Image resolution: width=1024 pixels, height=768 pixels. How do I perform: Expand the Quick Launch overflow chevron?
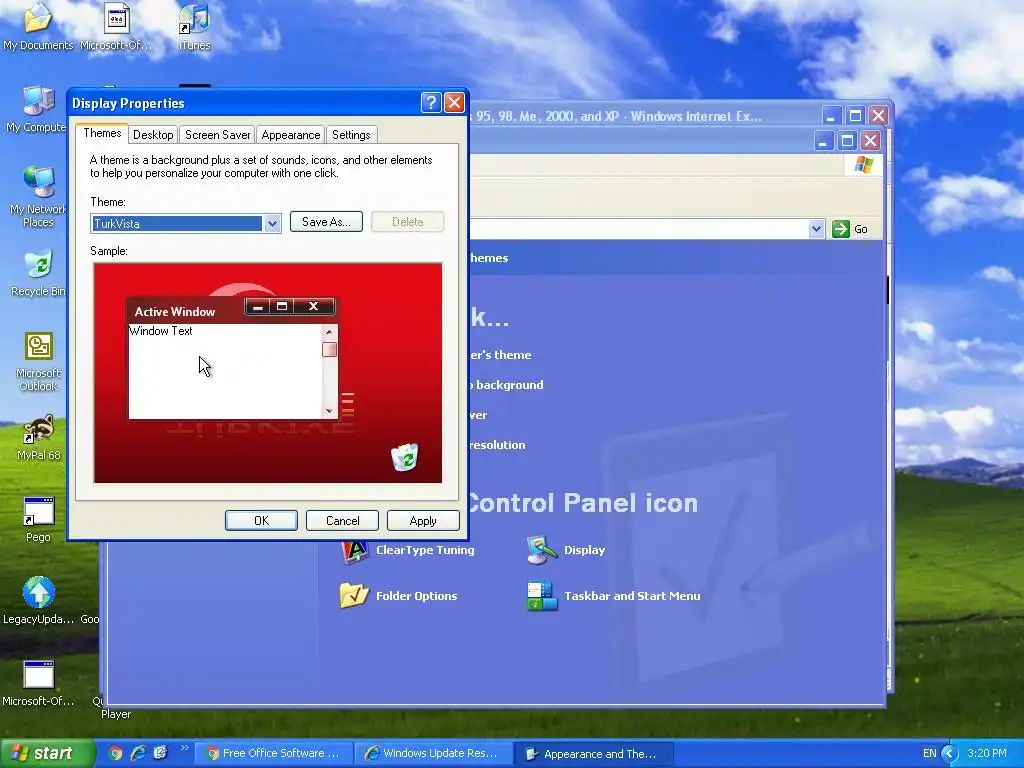point(184,748)
